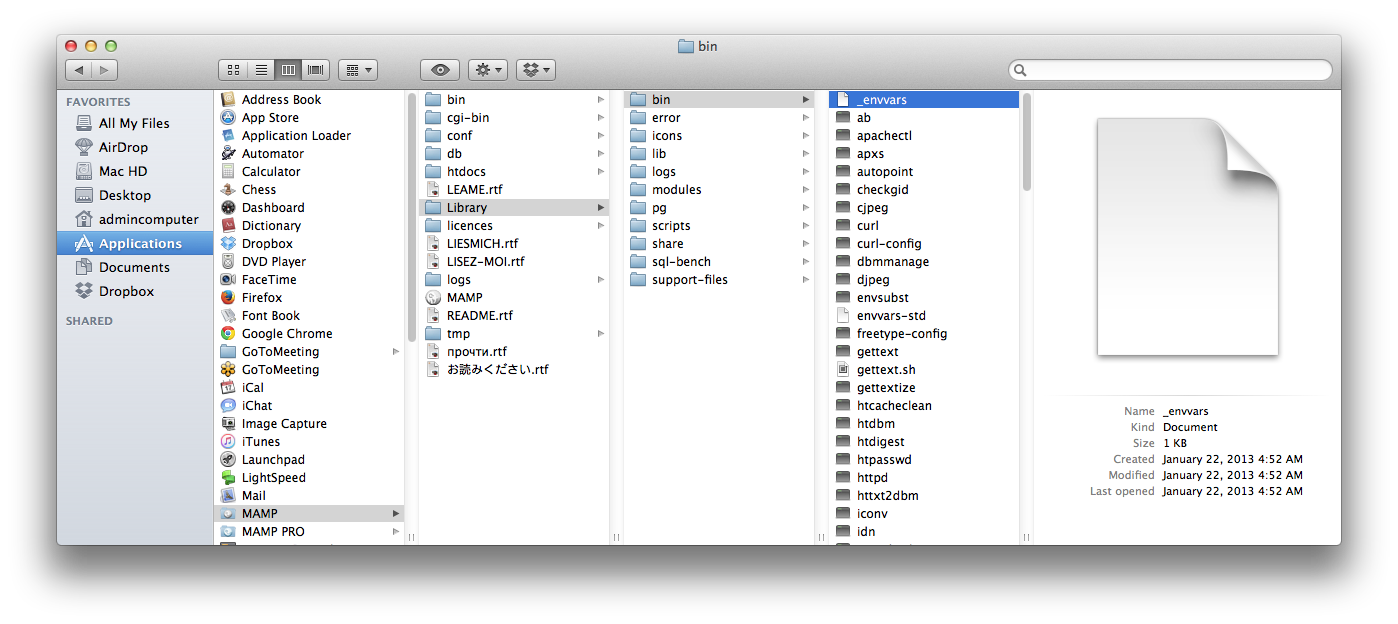
Task: Expand the MAMP PRO folder arrow
Action: [396, 531]
